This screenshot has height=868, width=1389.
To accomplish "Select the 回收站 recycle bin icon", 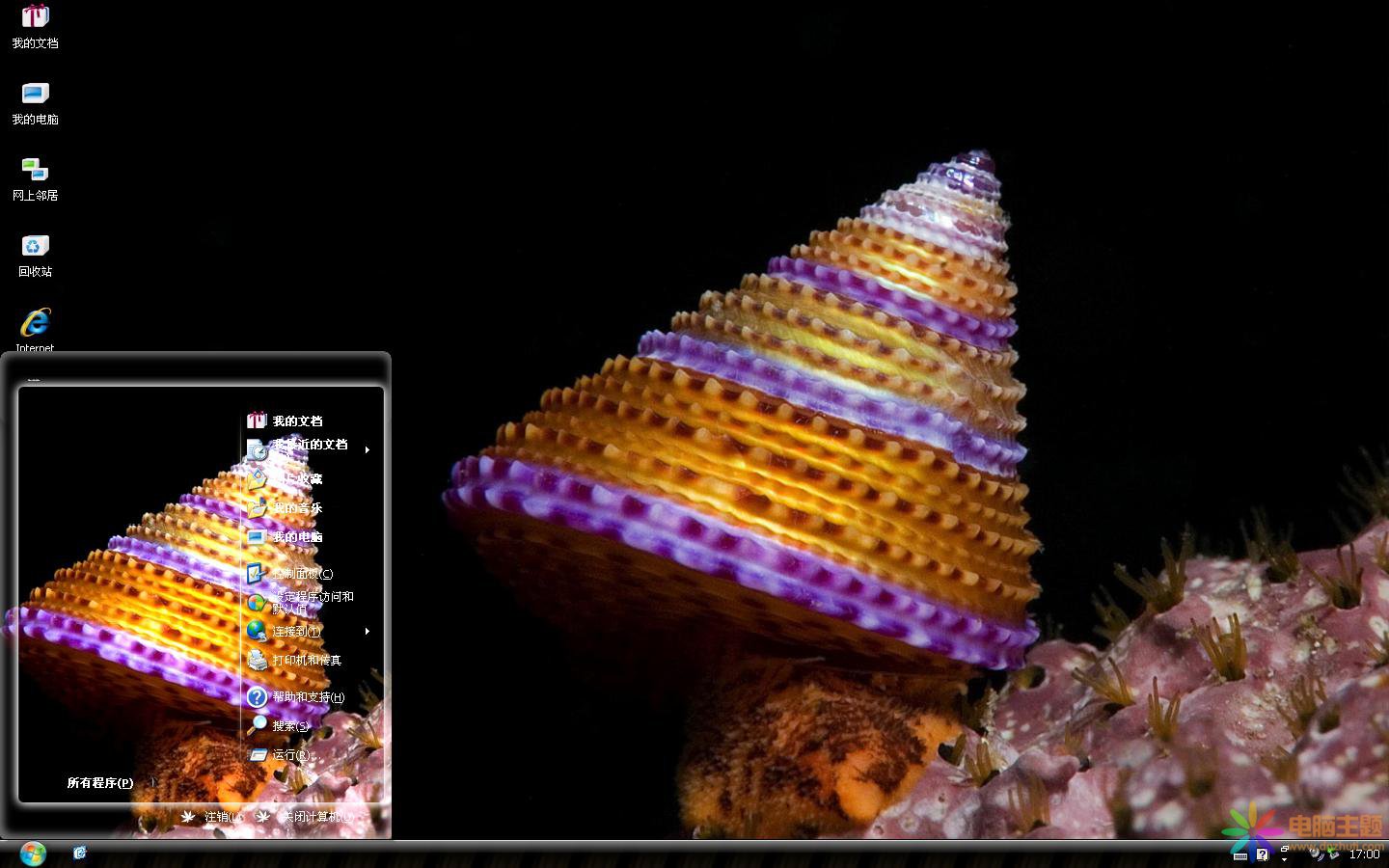I will click(35, 256).
